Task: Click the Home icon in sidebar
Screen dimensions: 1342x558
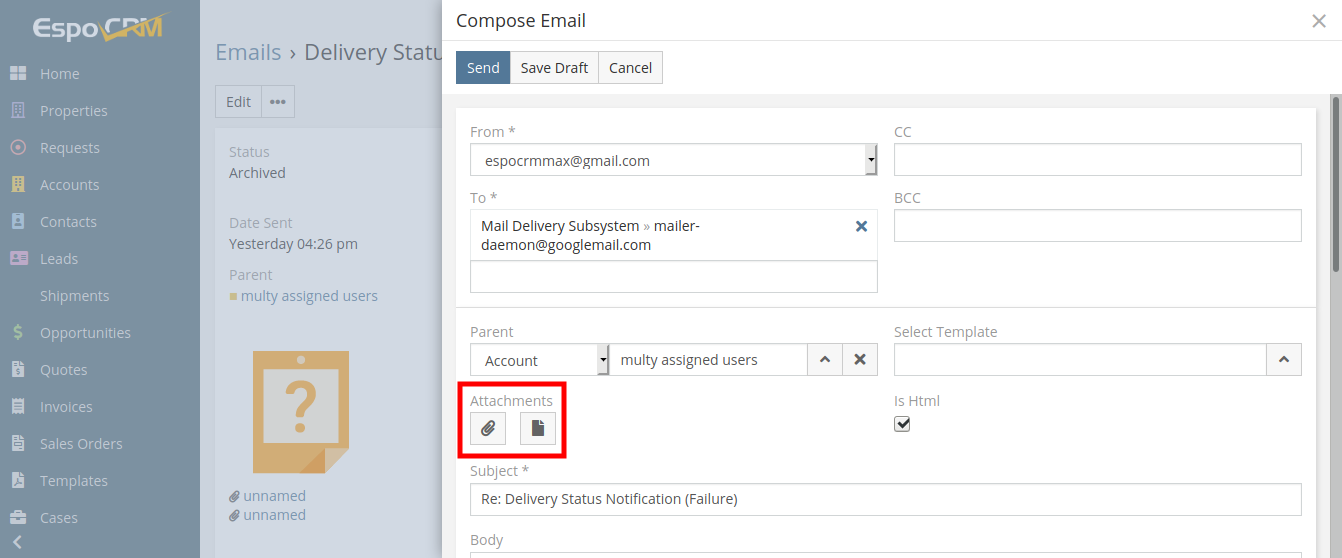Action: 18,74
